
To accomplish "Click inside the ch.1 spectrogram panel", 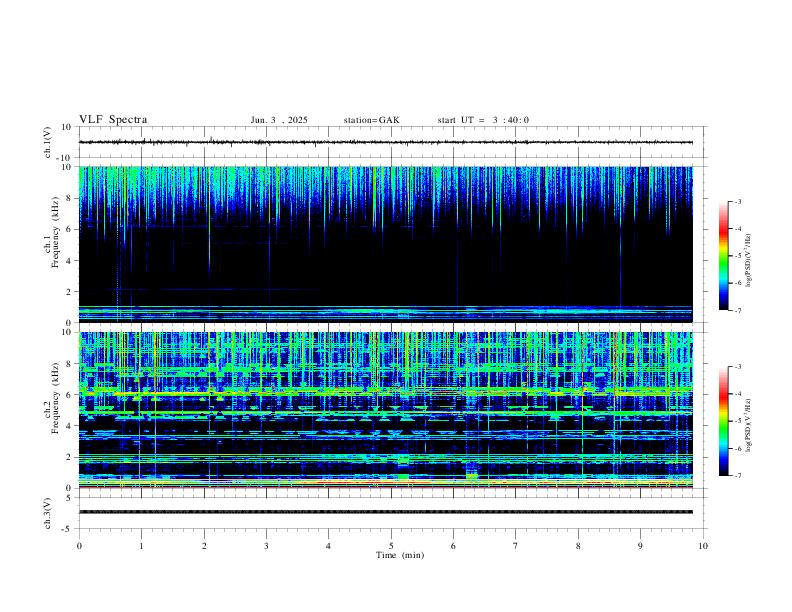I will pyautogui.click(x=385, y=244).
